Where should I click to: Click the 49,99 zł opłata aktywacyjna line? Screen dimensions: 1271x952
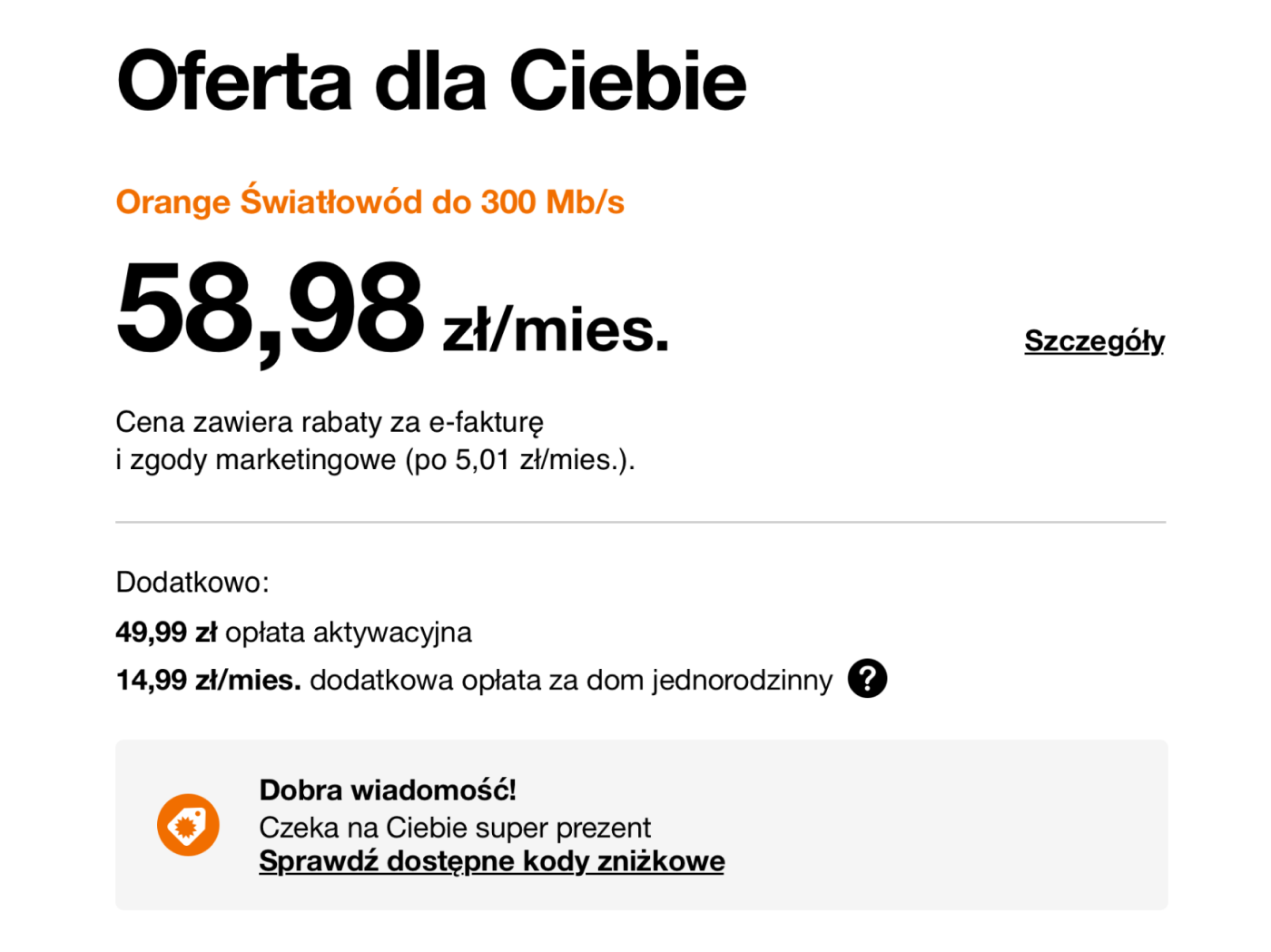294,632
